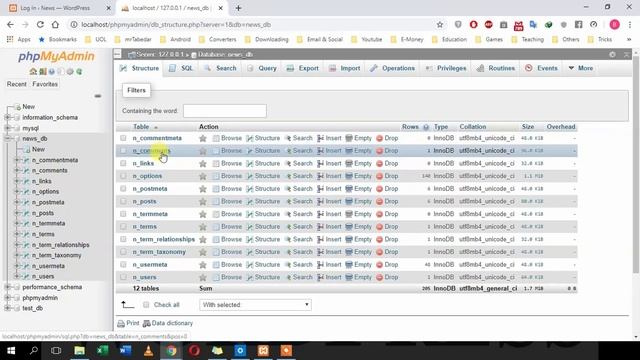Go to the Operations tab
The width and height of the screenshot is (640, 360).
pyautogui.click(x=393, y=68)
